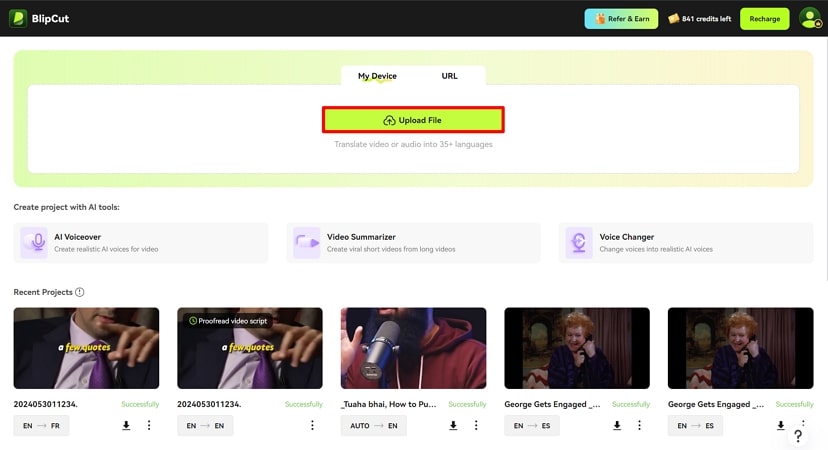Image resolution: width=828 pixels, height=450 pixels.
Task: Click the BlipCut brand name text
Action: tap(50, 18)
